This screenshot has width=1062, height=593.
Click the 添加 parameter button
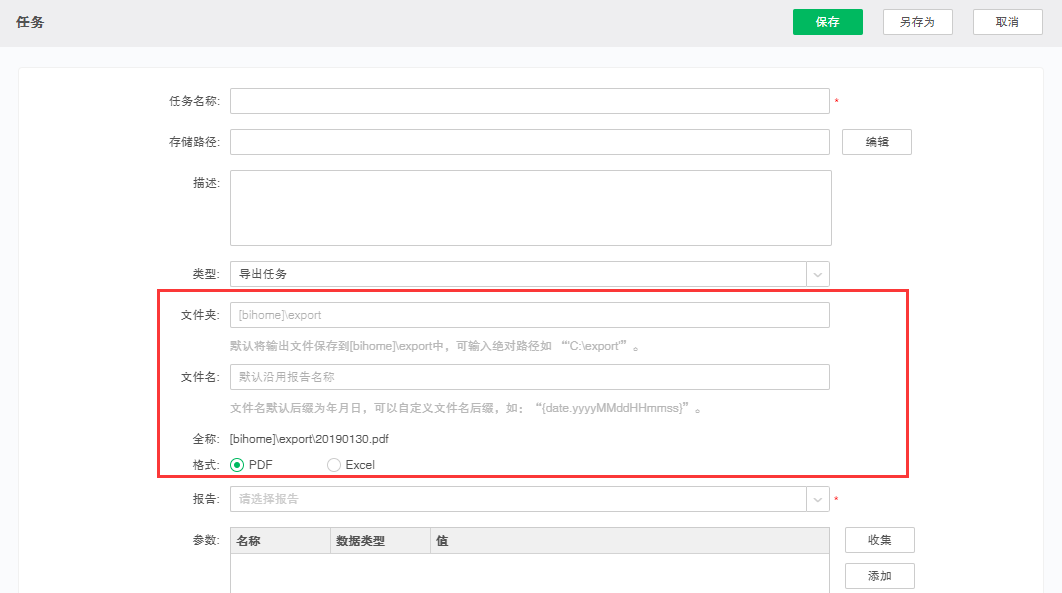[879, 576]
